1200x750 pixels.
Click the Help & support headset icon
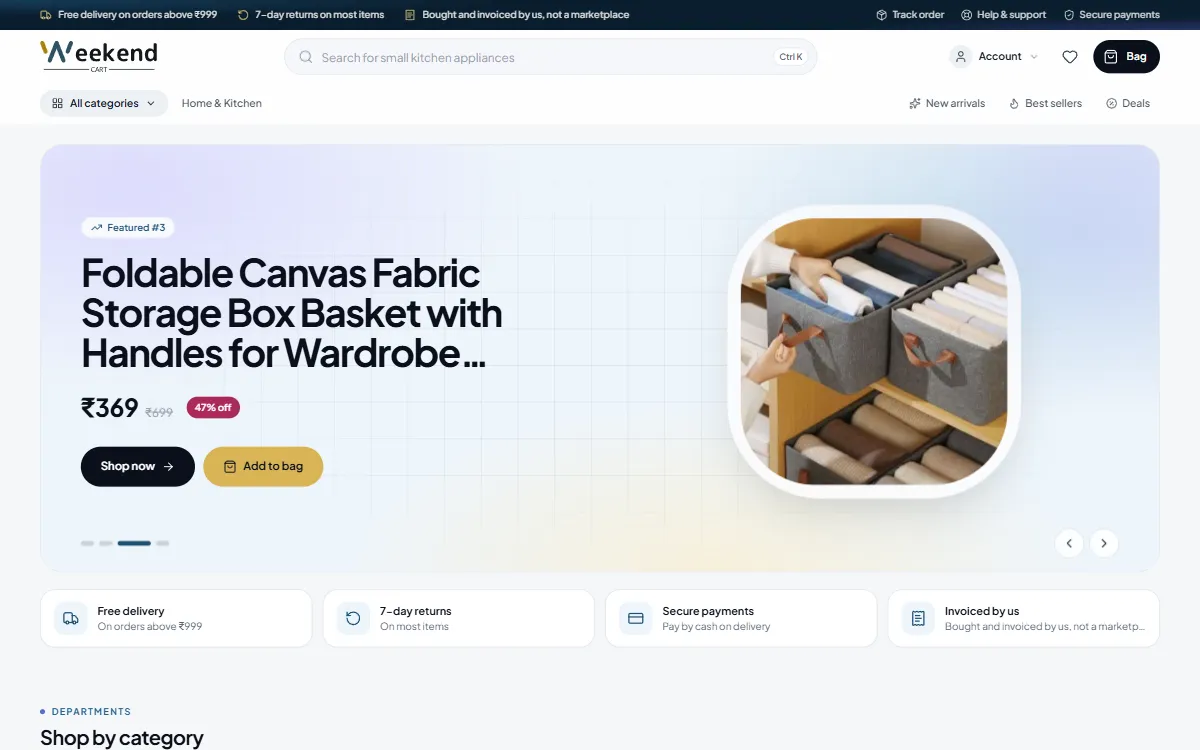[966, 15]
